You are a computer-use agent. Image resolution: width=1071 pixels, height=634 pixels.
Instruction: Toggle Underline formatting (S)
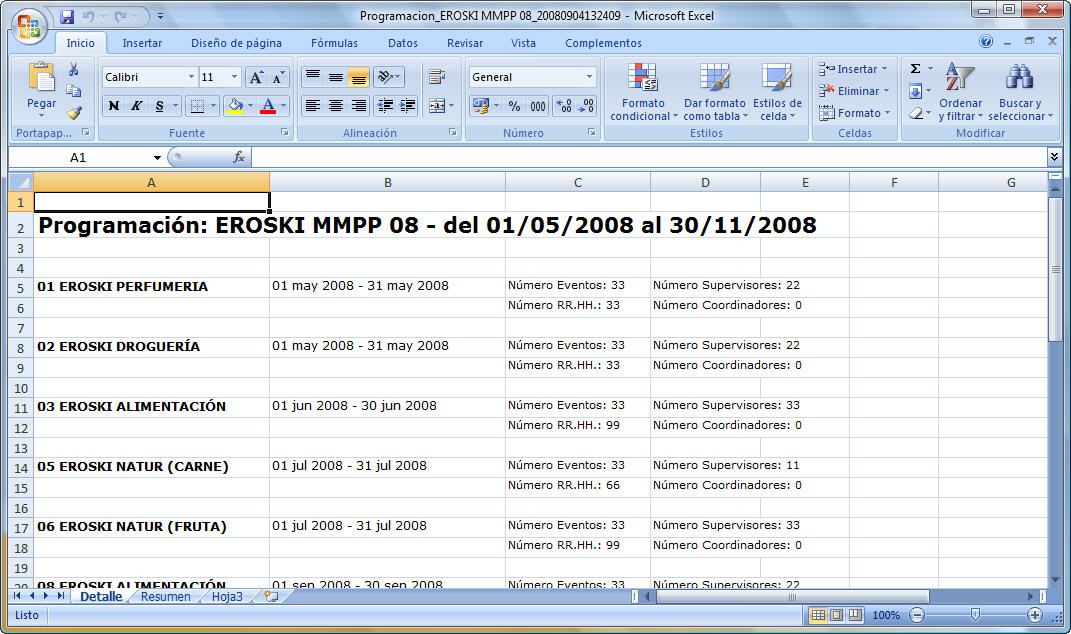coord(159,106)
